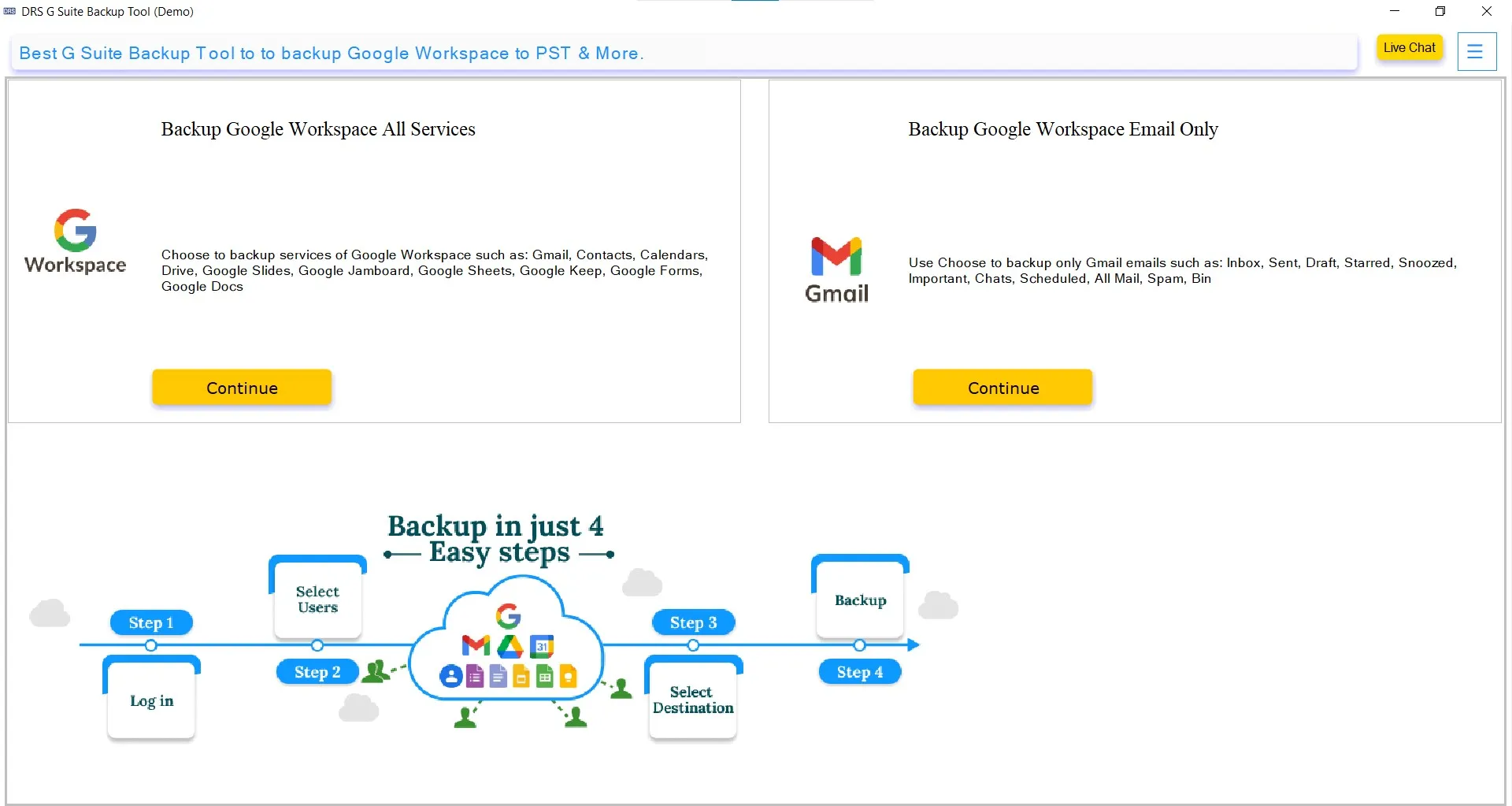1512x806 pixels.
Task: Close the DRS G Suite Backup Tool
Action: [1487, 11]
